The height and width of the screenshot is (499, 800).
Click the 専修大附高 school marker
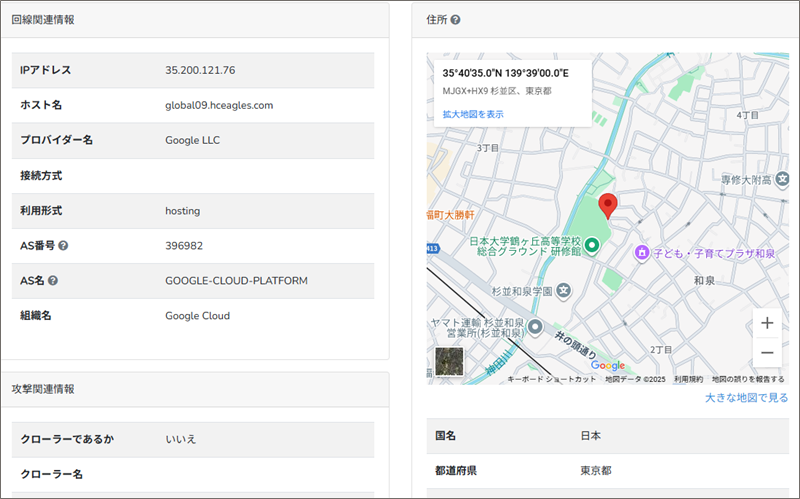click(782, 179)
